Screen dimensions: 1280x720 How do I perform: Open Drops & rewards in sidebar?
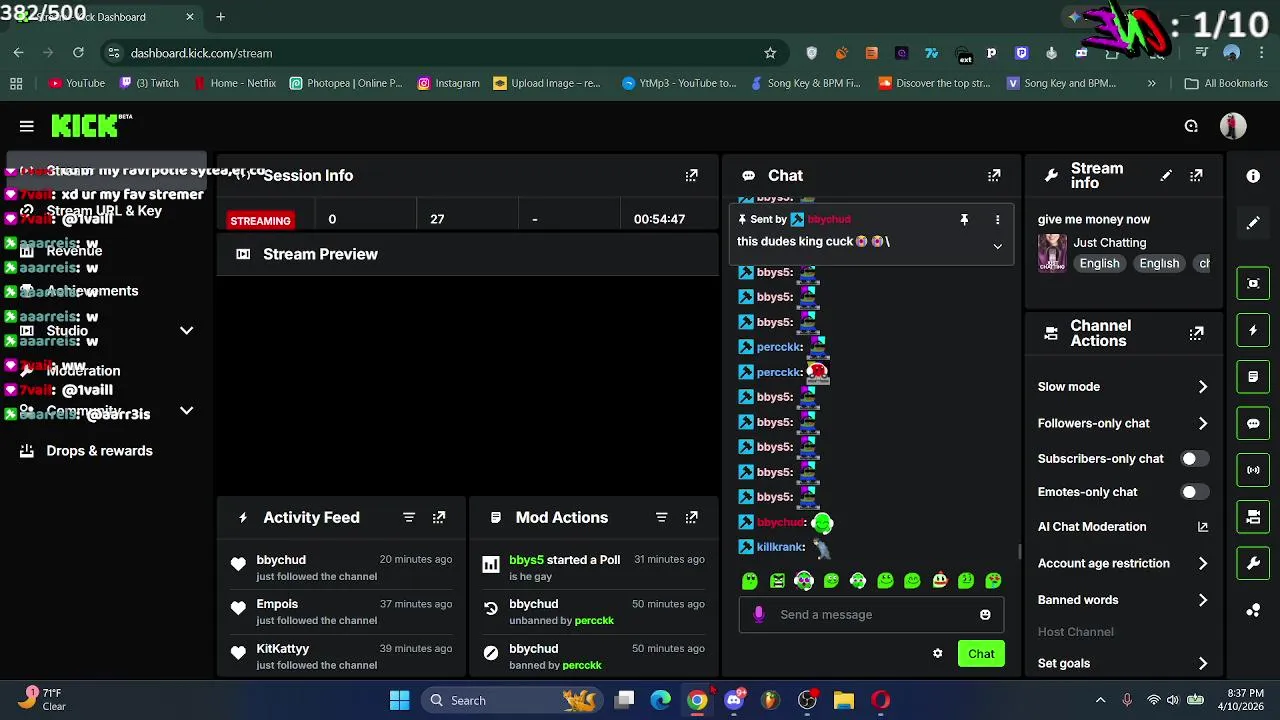[x=107, y=451]
